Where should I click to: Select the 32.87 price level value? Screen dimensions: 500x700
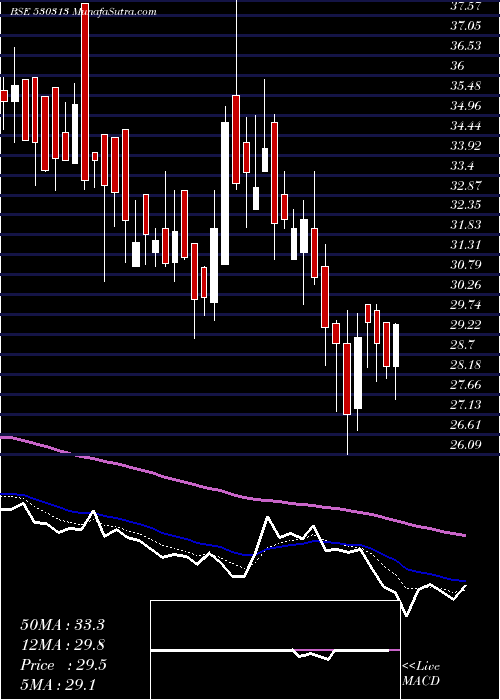(x=465, y=186)
